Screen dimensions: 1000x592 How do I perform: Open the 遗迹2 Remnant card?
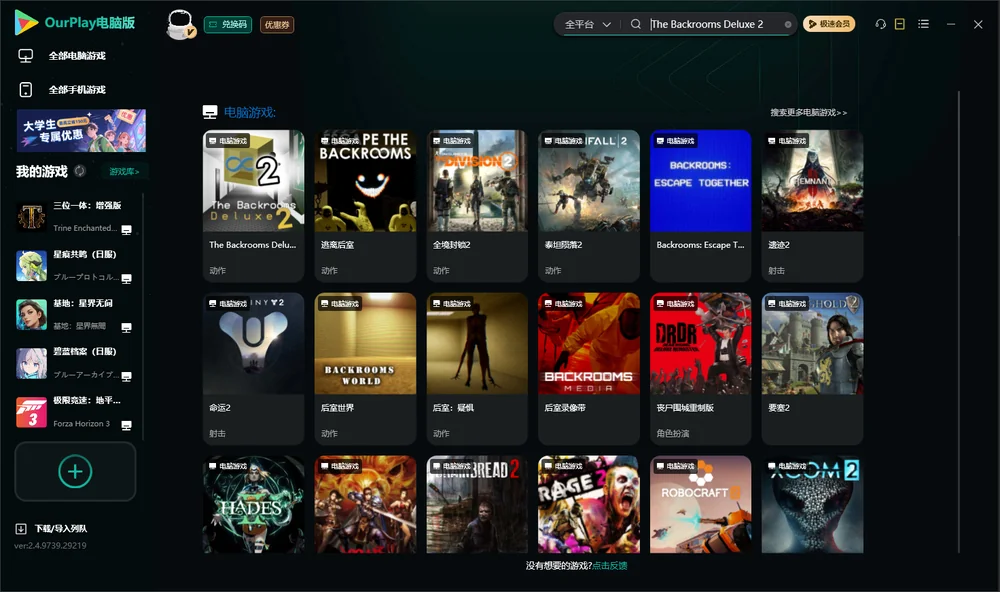click(812, 205)
